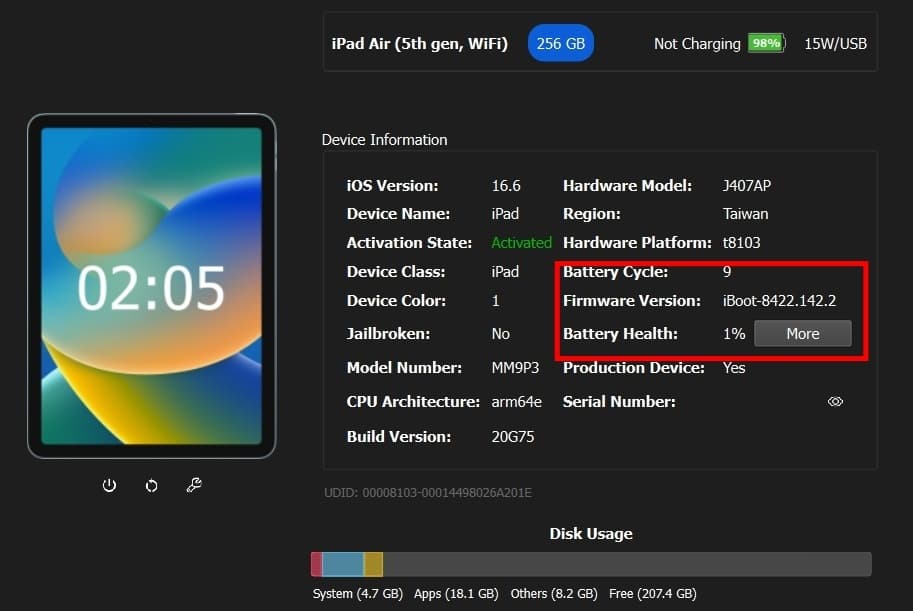This screenshot has height=611, width=913.
Task: Open the wrench repair tool icon
Action: coord(194,485)
